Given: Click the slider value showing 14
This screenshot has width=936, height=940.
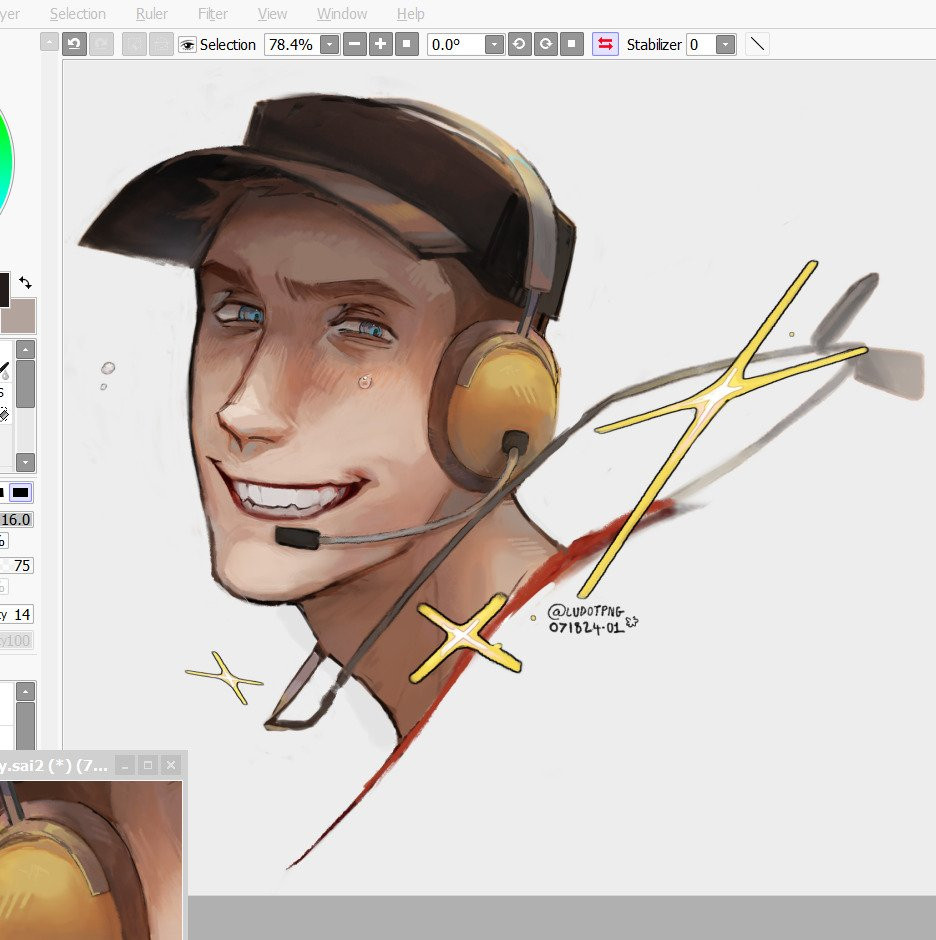Looking at the screenshot, I should 16,614.
